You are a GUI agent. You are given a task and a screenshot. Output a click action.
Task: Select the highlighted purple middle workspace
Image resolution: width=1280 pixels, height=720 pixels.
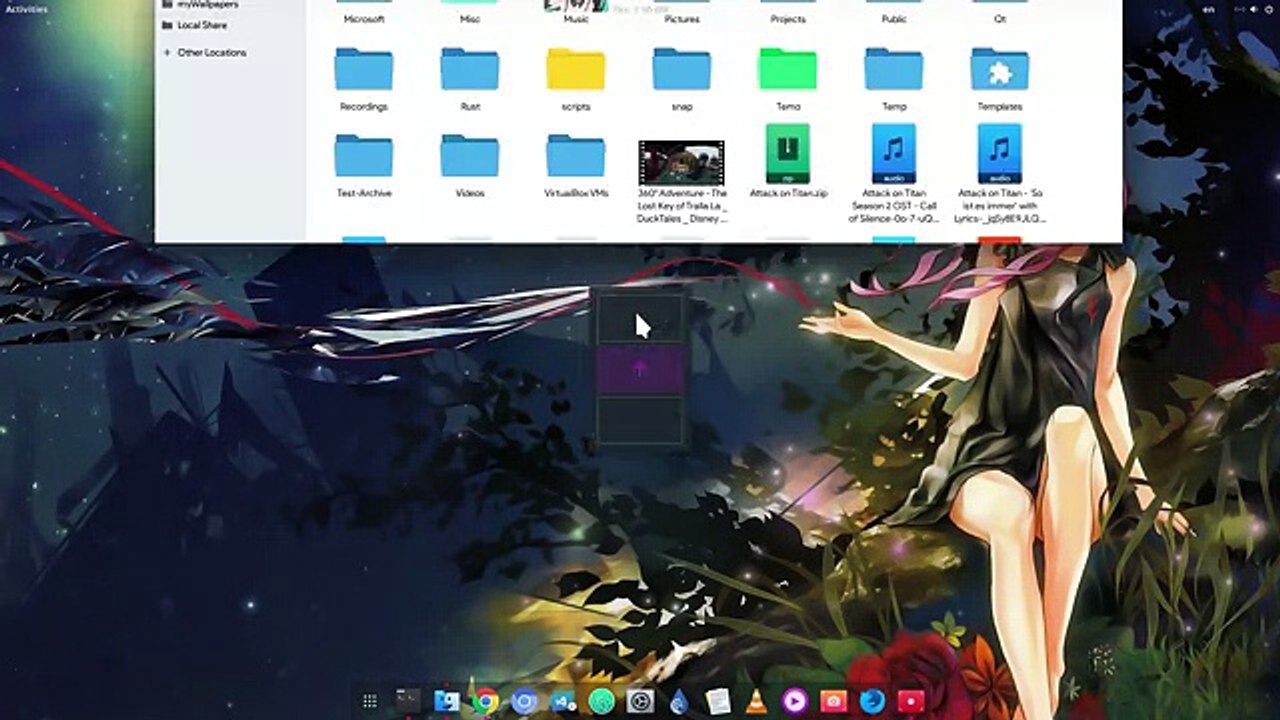pos(641,369)
